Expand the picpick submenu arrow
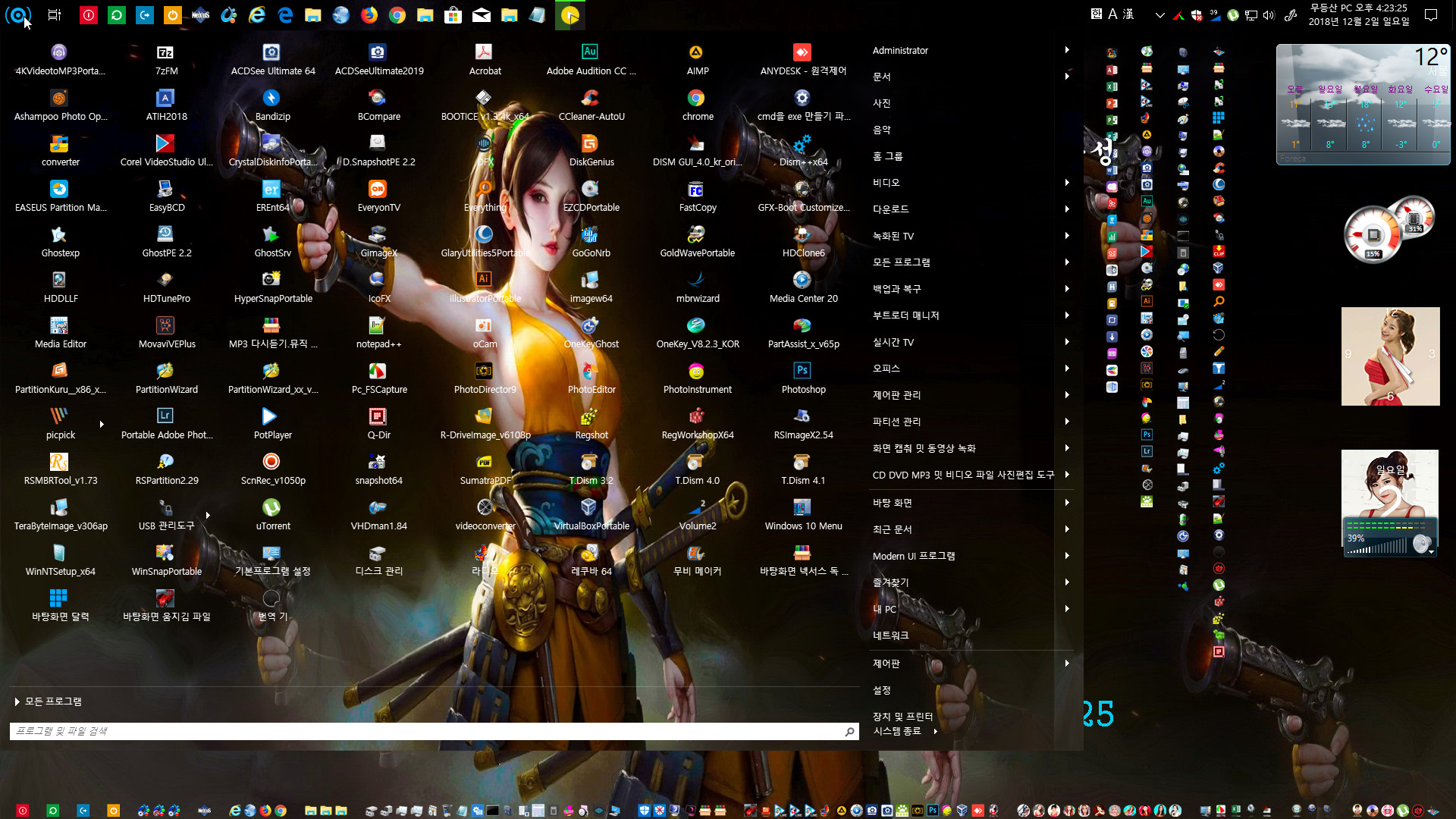The height and width of the screenshot is (819, 1456). tap(102, 424)
